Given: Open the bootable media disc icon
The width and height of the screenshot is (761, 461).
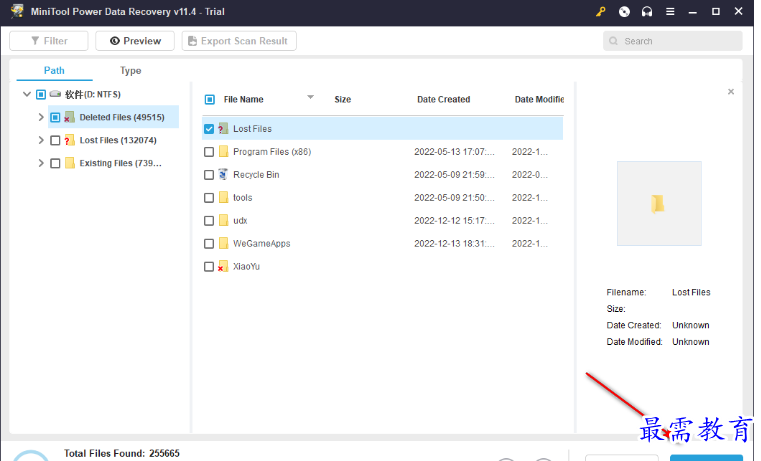Looking at the screenshot, I should [x=624, y=12].
